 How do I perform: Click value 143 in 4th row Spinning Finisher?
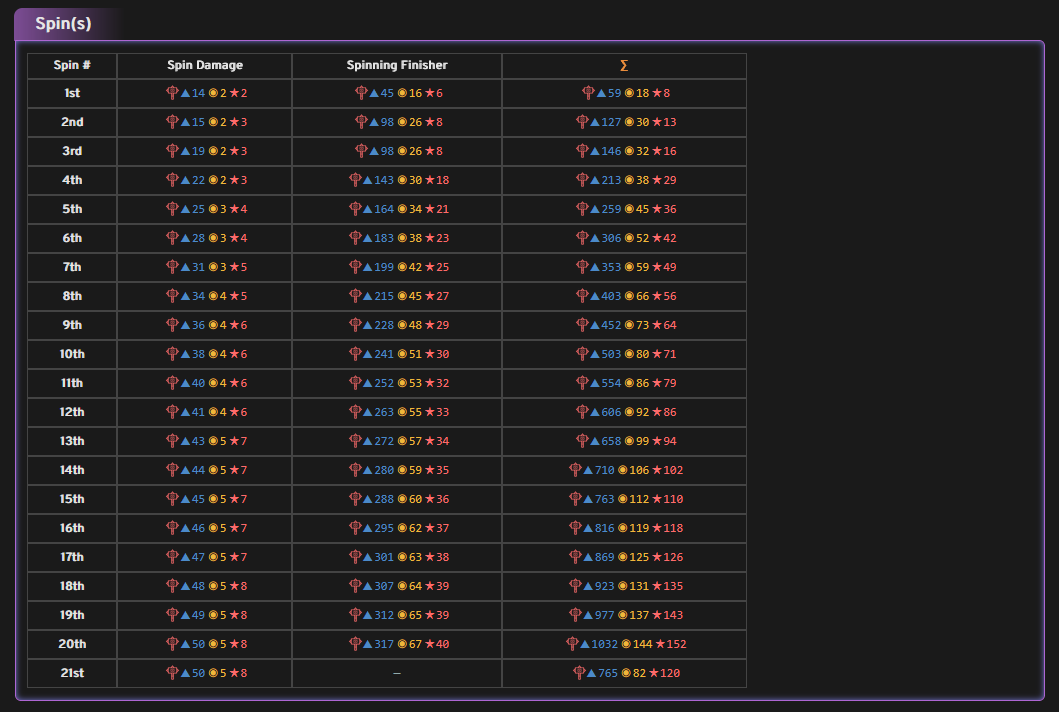click(x=384, y=180)
